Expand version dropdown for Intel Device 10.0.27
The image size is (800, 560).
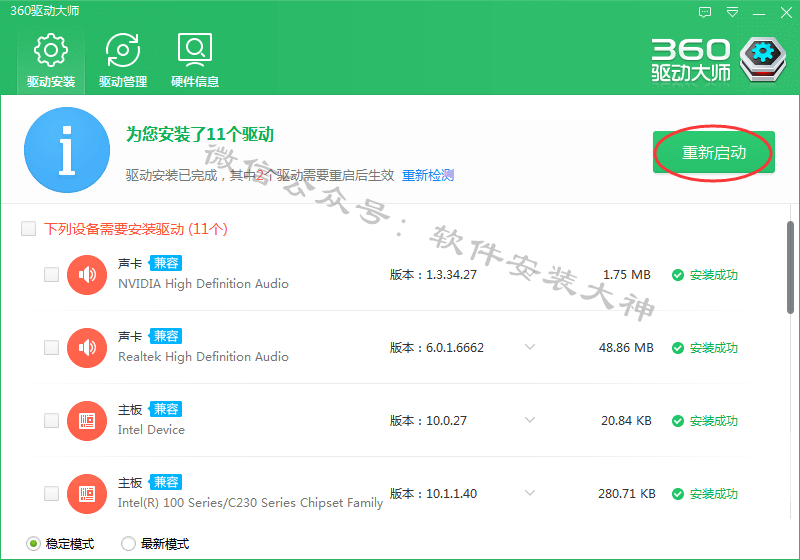[530, 420]
